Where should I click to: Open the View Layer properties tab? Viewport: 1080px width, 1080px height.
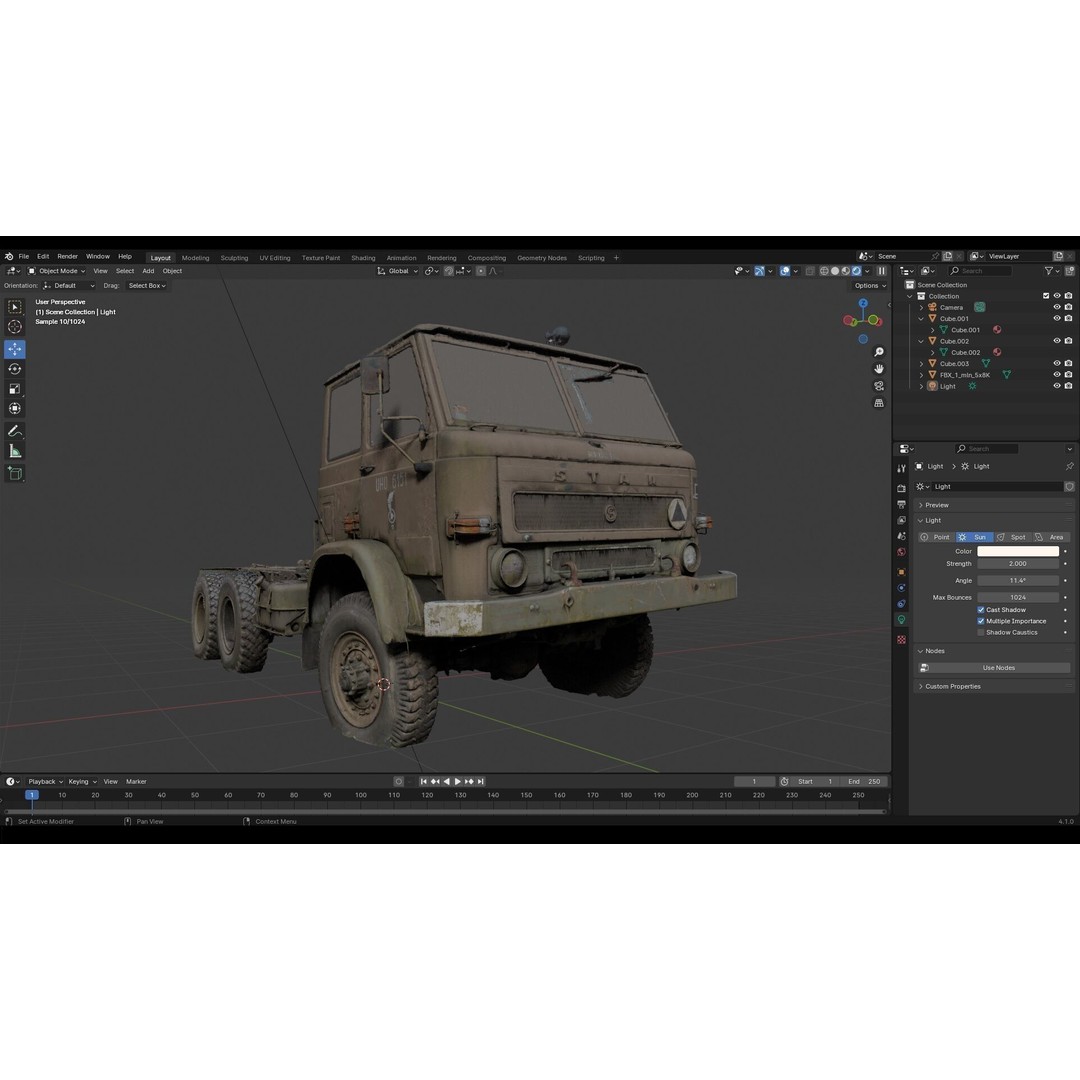click(x=902, y=520)
